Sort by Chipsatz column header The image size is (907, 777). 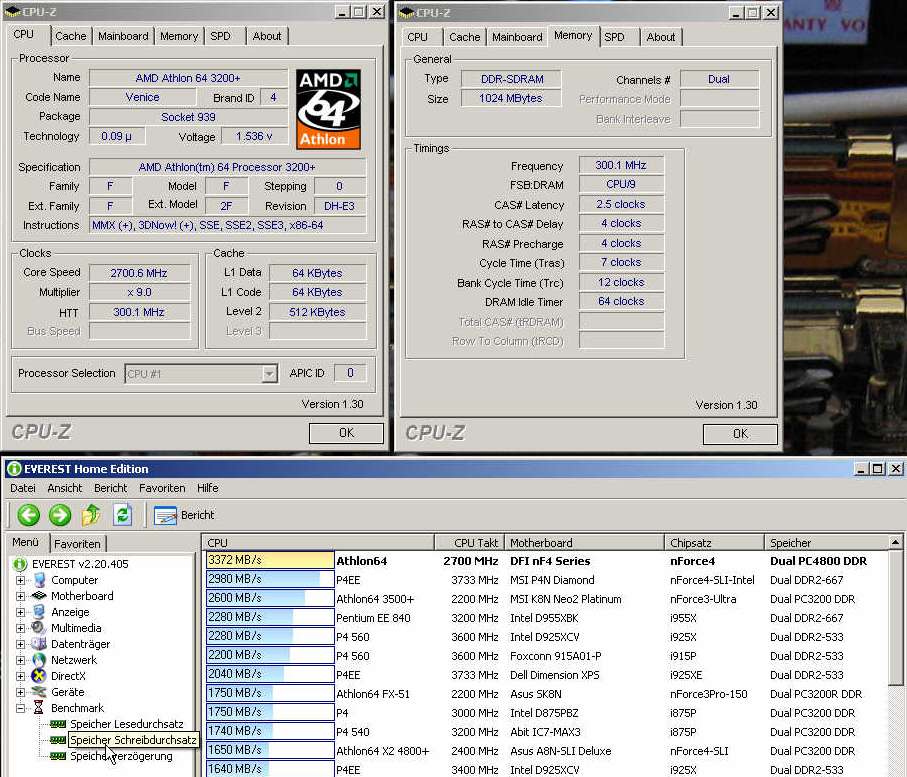[714, 543]
